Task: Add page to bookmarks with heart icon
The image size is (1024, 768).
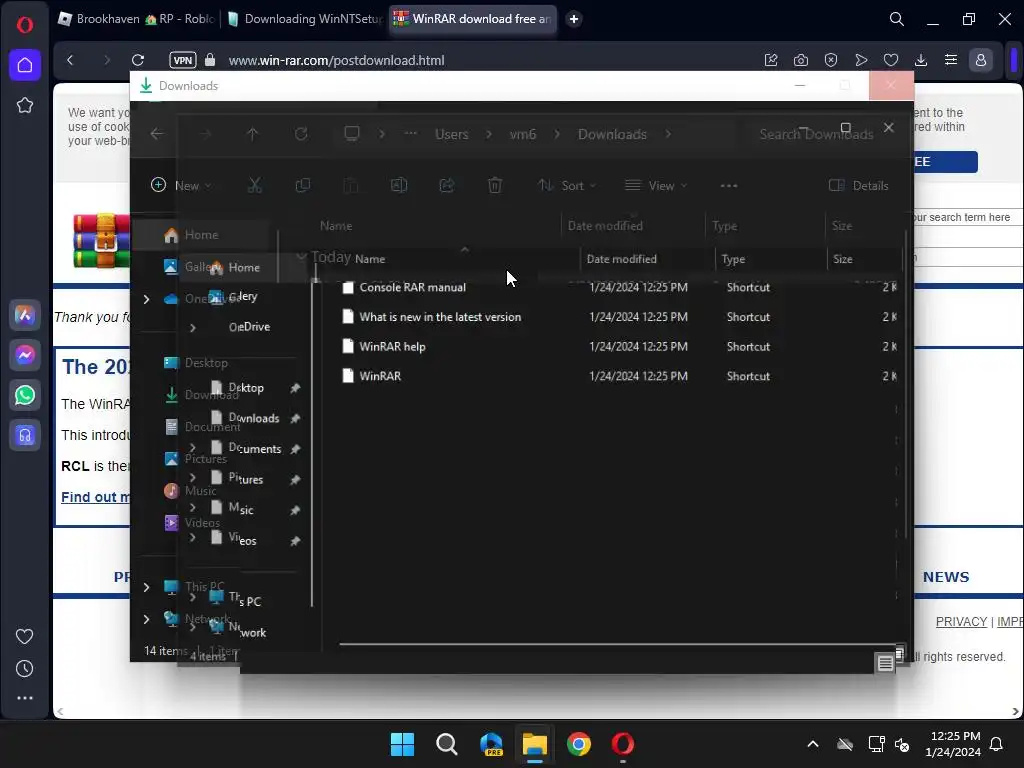Action: (891, 60)
